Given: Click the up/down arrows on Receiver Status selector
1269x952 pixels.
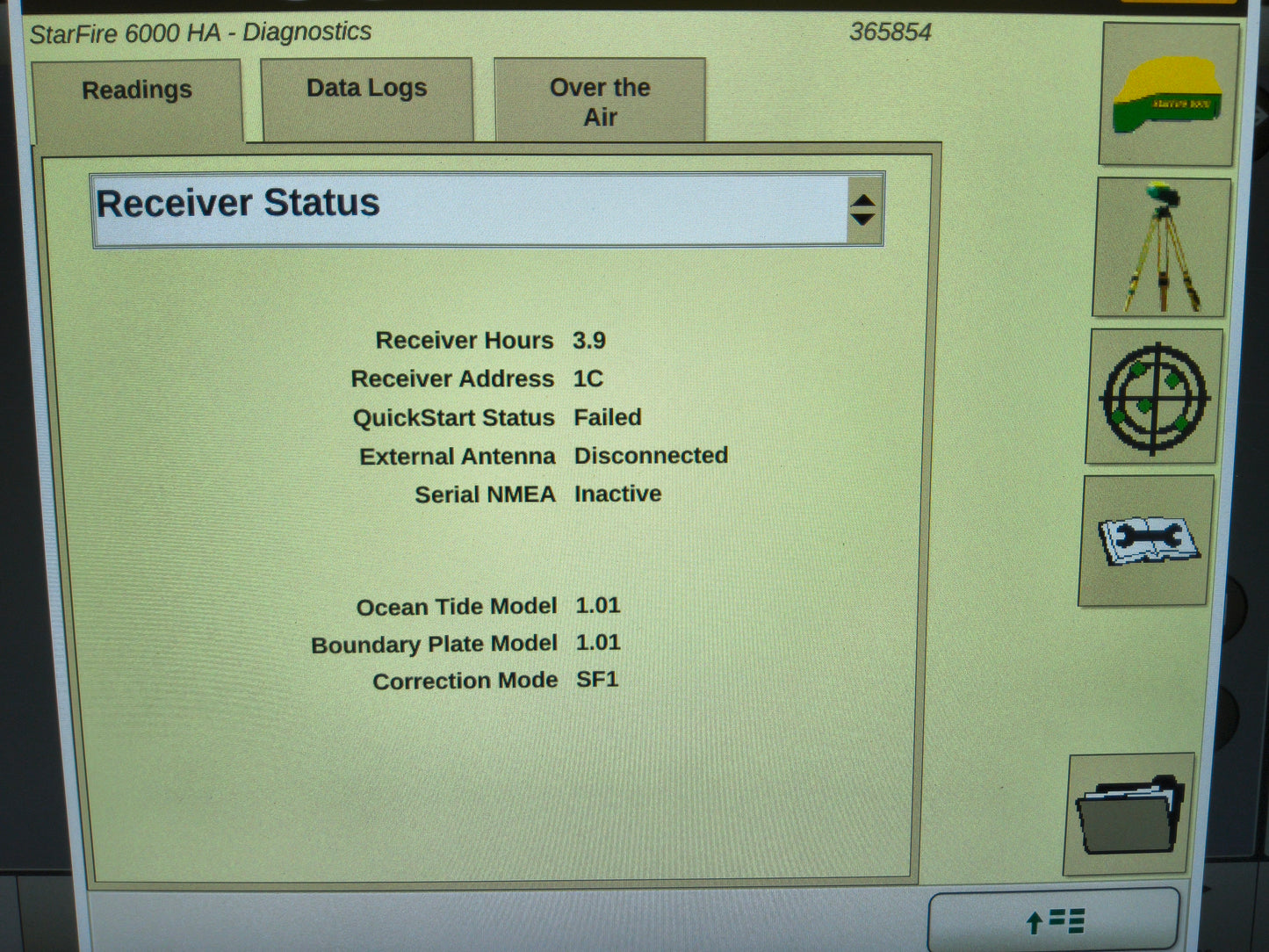Looking at the screenshot, I should tap(863, 209).
